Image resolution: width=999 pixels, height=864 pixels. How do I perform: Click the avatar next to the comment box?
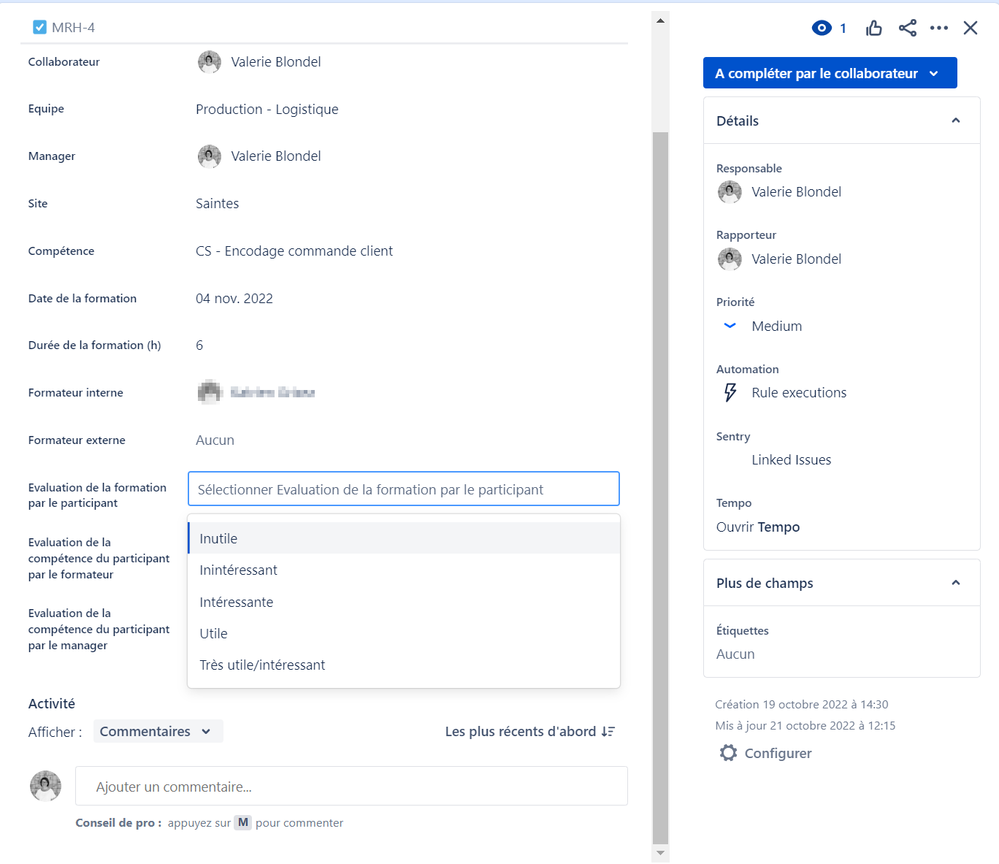(45, 786)
